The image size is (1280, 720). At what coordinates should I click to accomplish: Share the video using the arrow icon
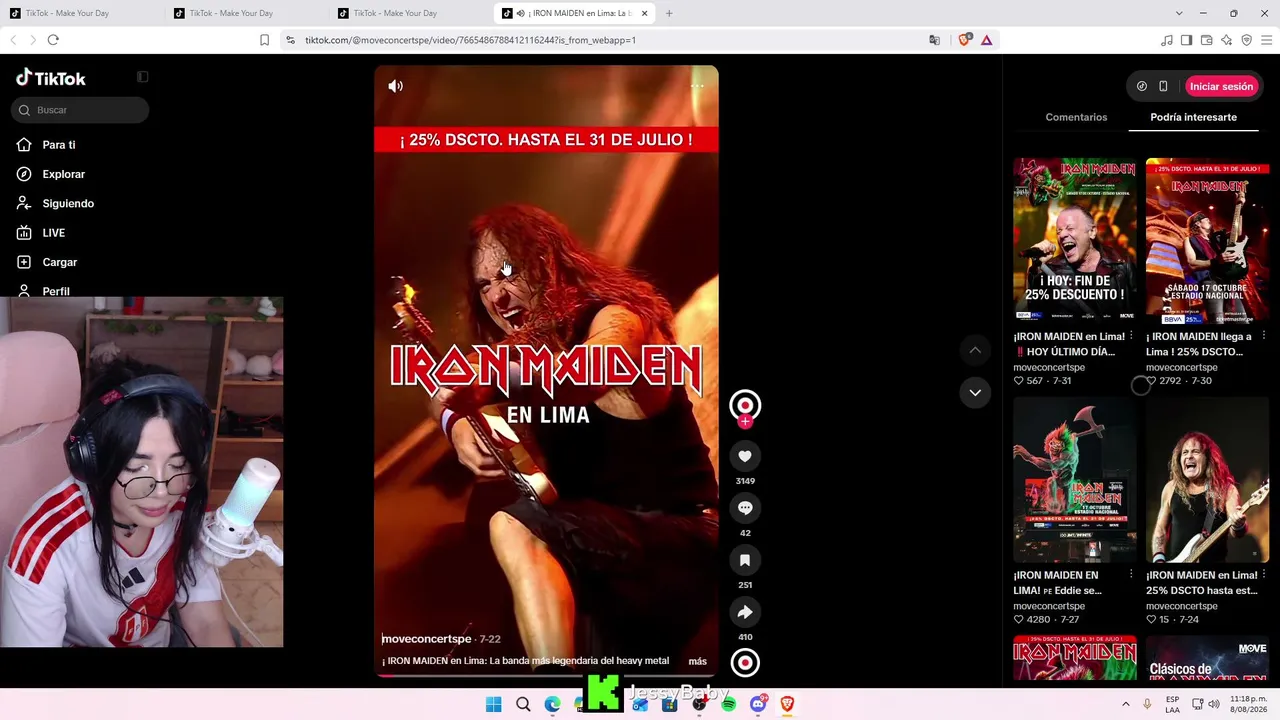(745, 612)
